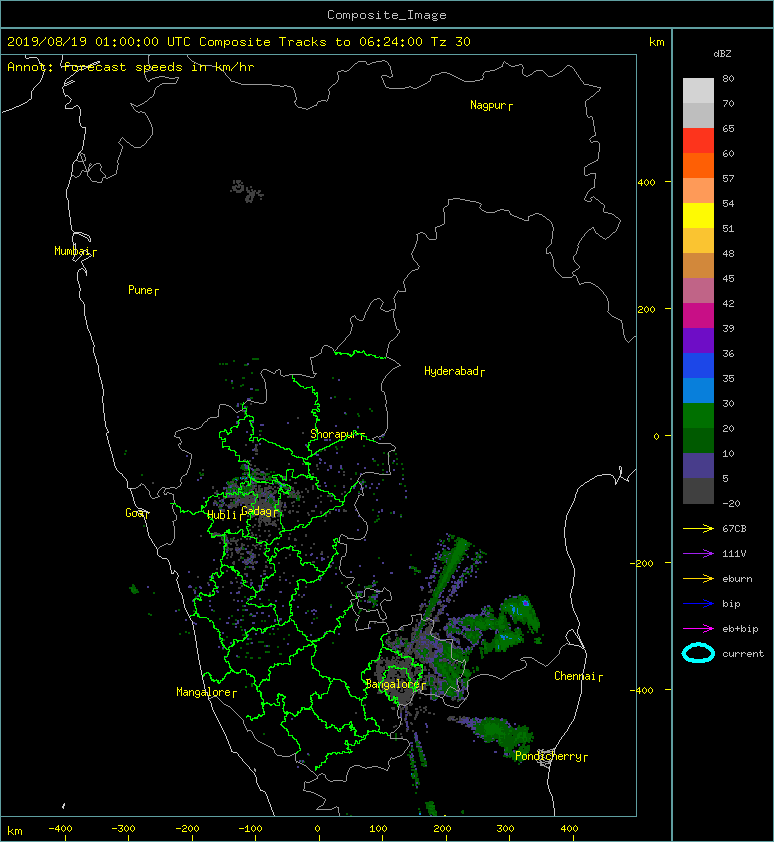Viewport: 774px width, 842px height.
Task: Click the 'current' legend label
Action: click(743, 654)
